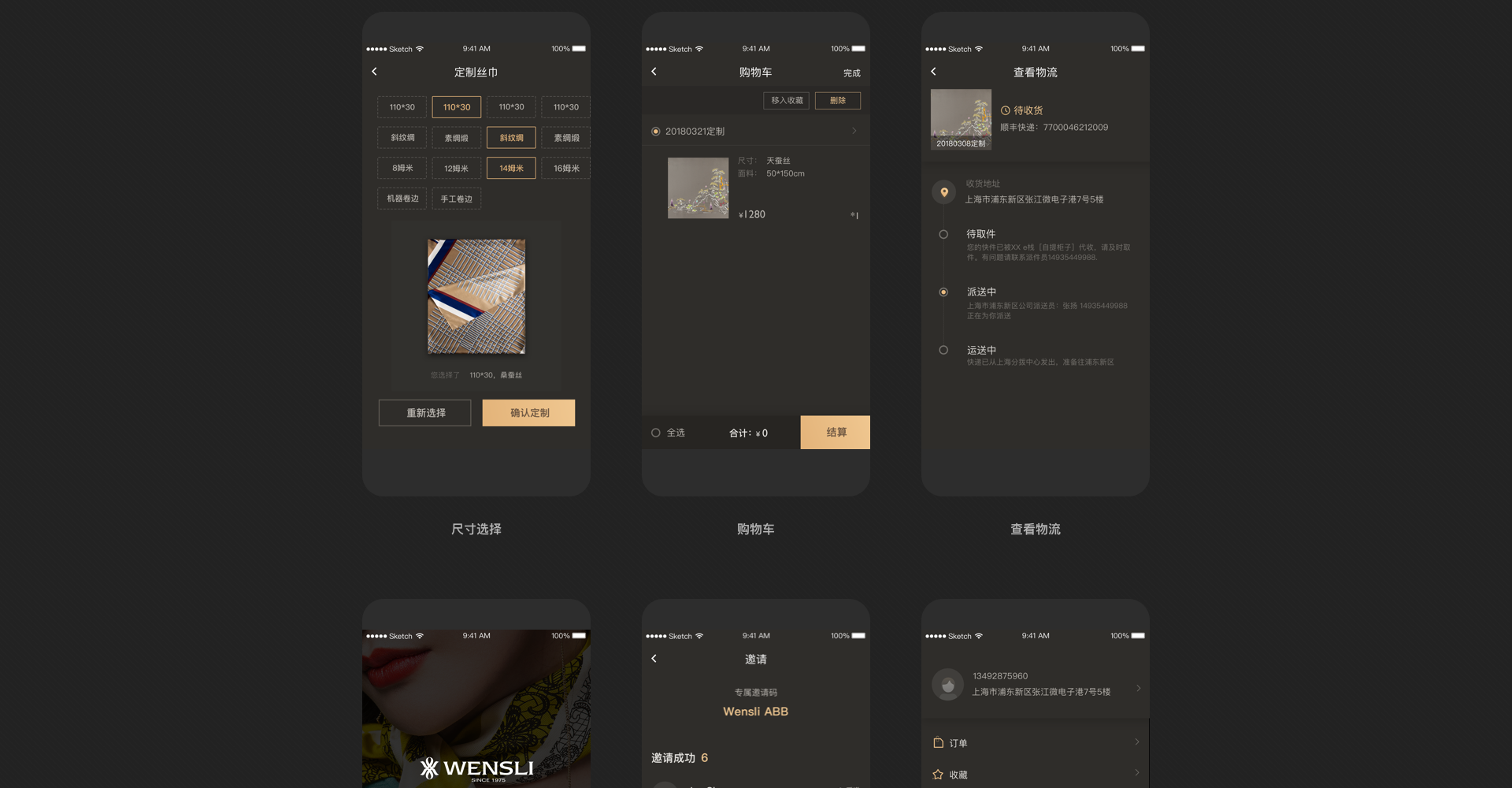Image resolution: width=1512 pixels, height=788 pixels.
Task: Open the 收藏 row chevron
Action: click(x=1137, y=772)
